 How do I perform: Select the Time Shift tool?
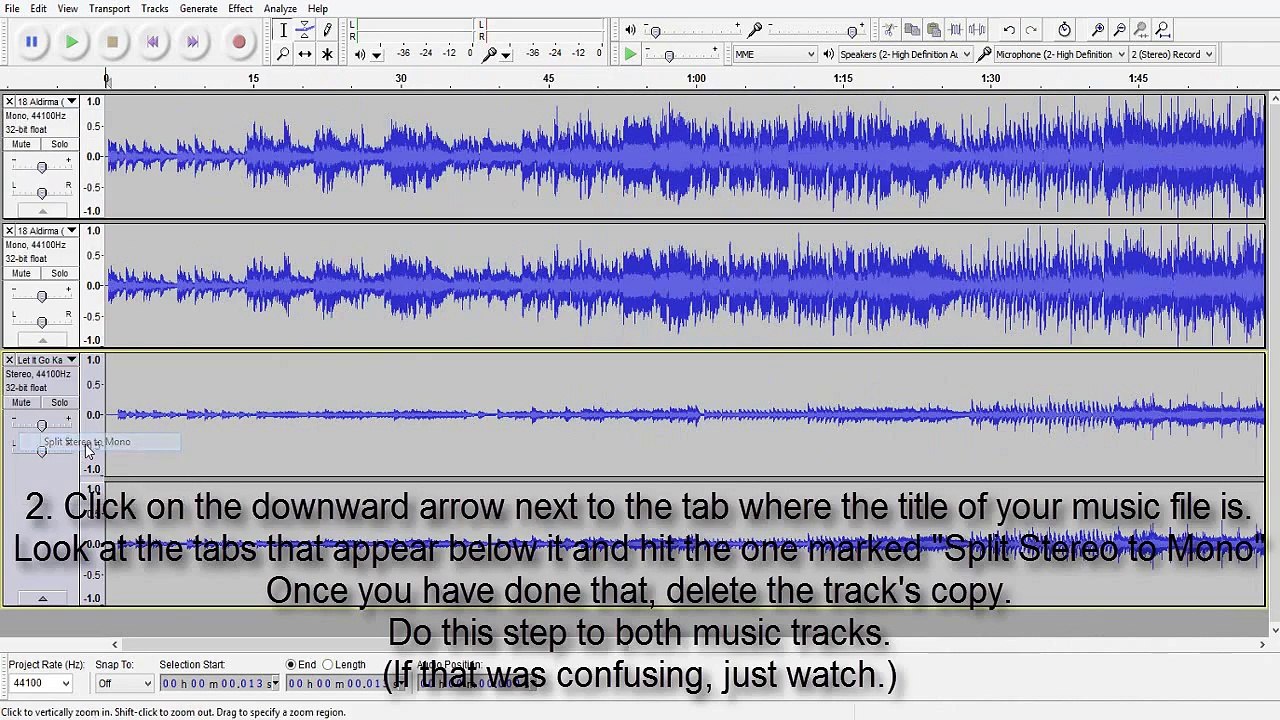305,54
